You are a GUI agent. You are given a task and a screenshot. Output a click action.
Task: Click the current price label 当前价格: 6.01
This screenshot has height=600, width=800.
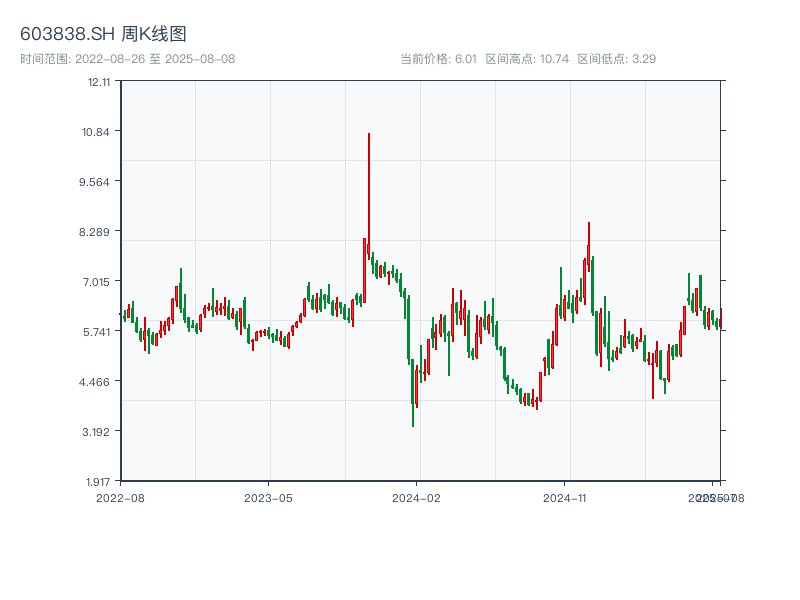(x=438, y=59)
